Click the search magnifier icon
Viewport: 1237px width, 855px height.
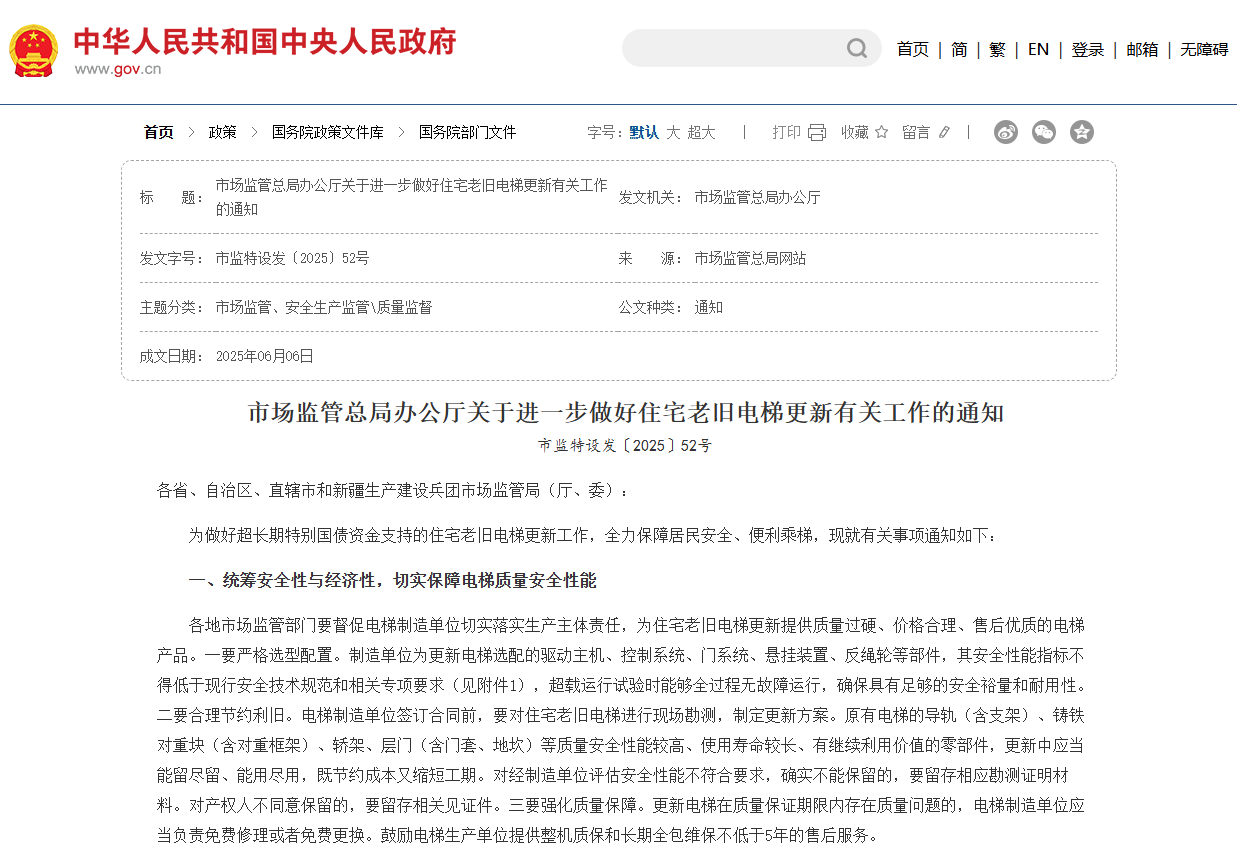click(857, 49)
